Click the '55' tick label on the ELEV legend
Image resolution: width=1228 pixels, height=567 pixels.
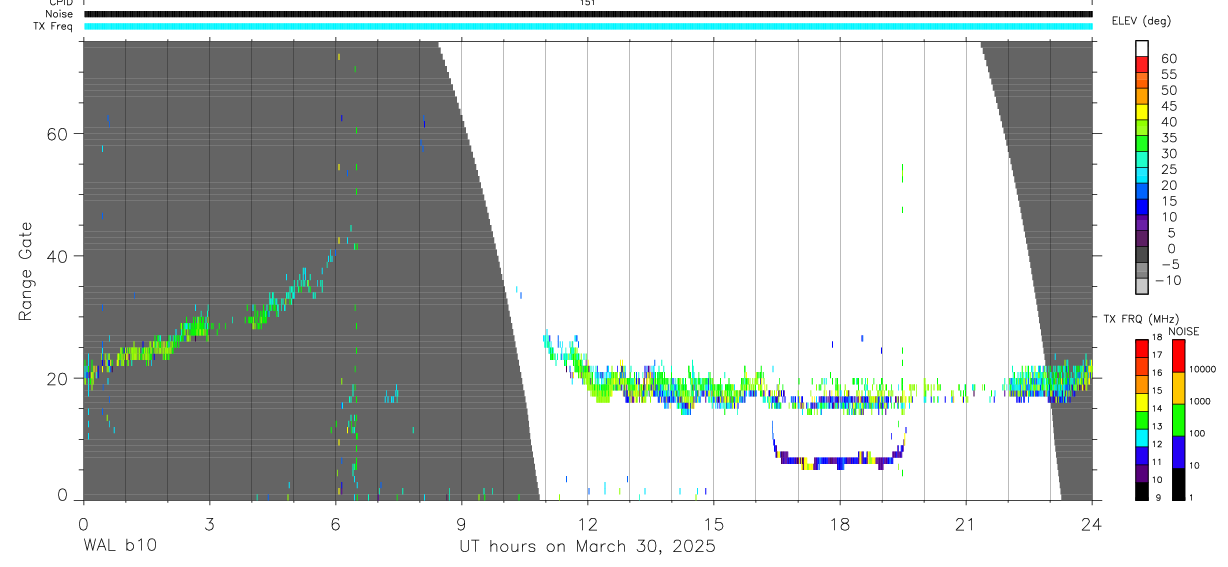pos(1168,74)
